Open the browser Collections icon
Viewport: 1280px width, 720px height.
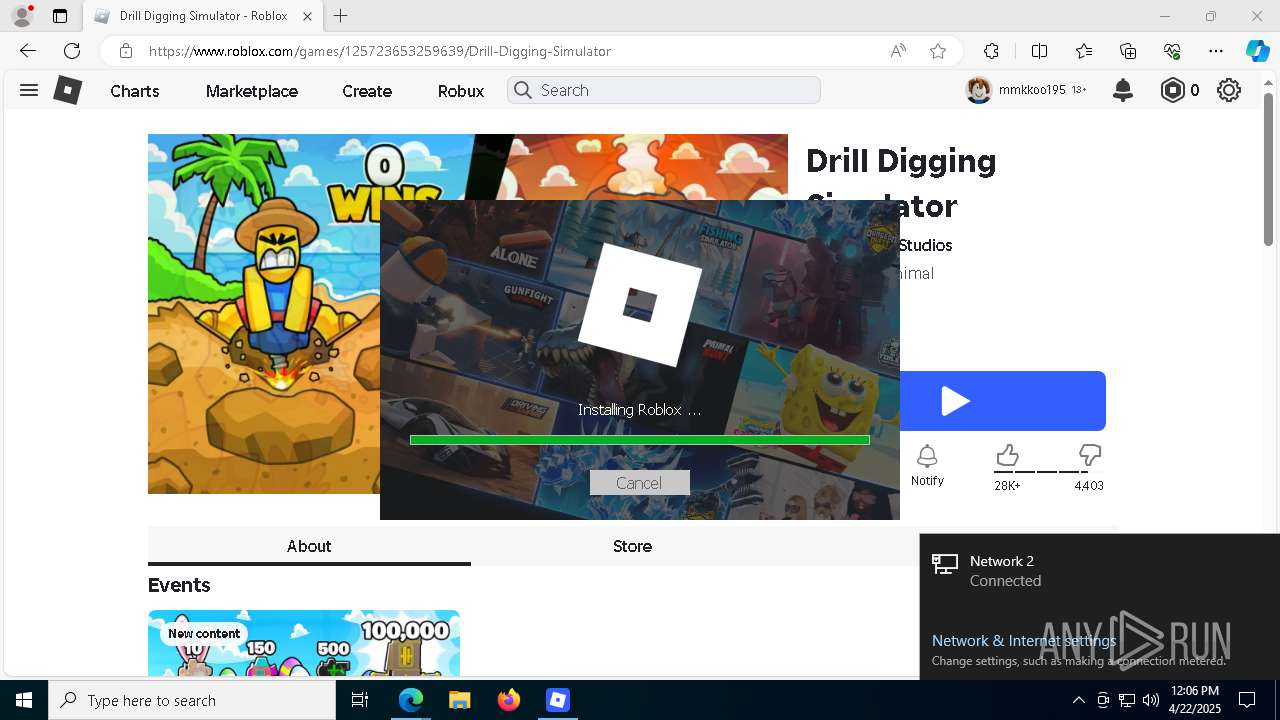point(1128,51)
